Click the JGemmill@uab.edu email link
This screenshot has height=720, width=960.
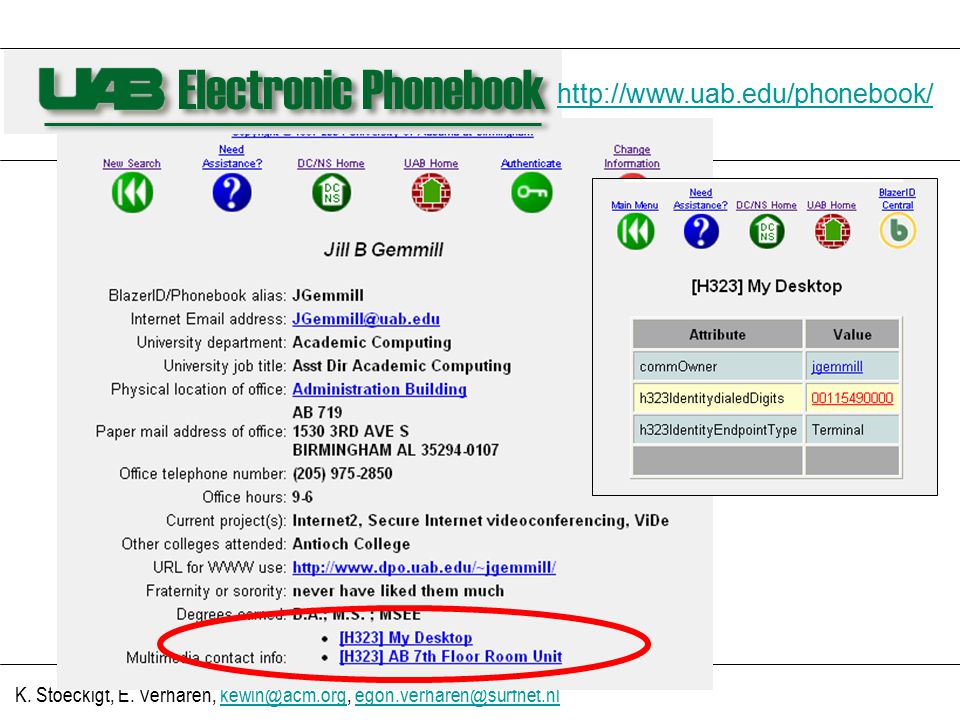(366, 319)
